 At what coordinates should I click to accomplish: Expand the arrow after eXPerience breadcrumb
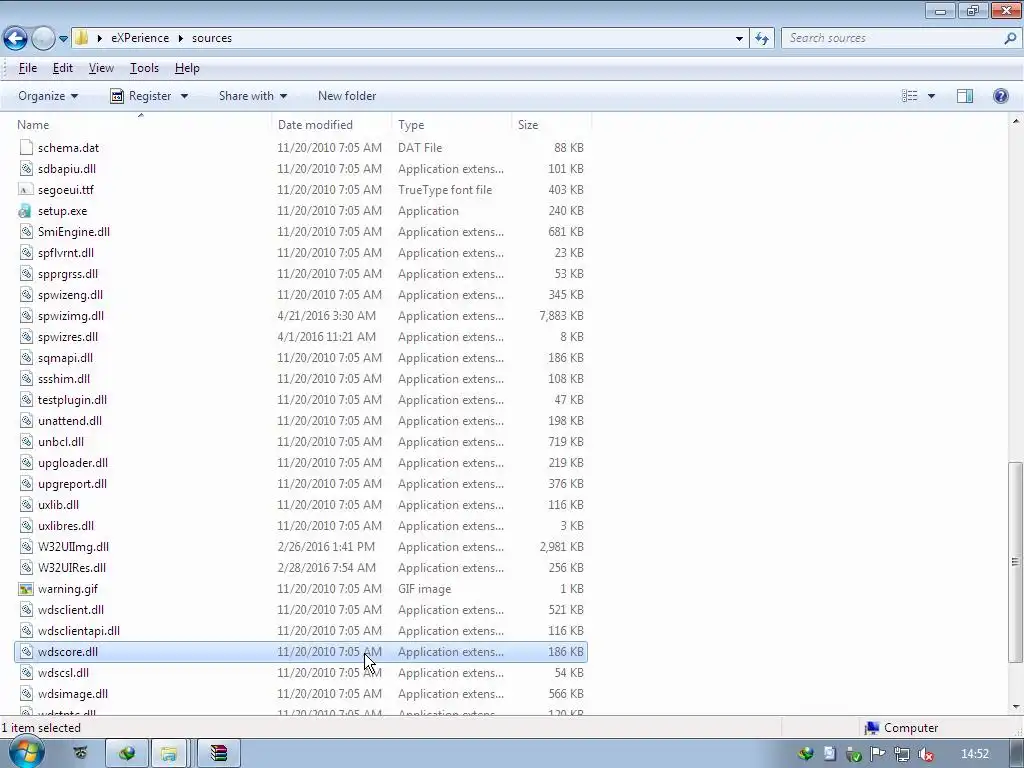pyautogui.click(x=181, y=38)
